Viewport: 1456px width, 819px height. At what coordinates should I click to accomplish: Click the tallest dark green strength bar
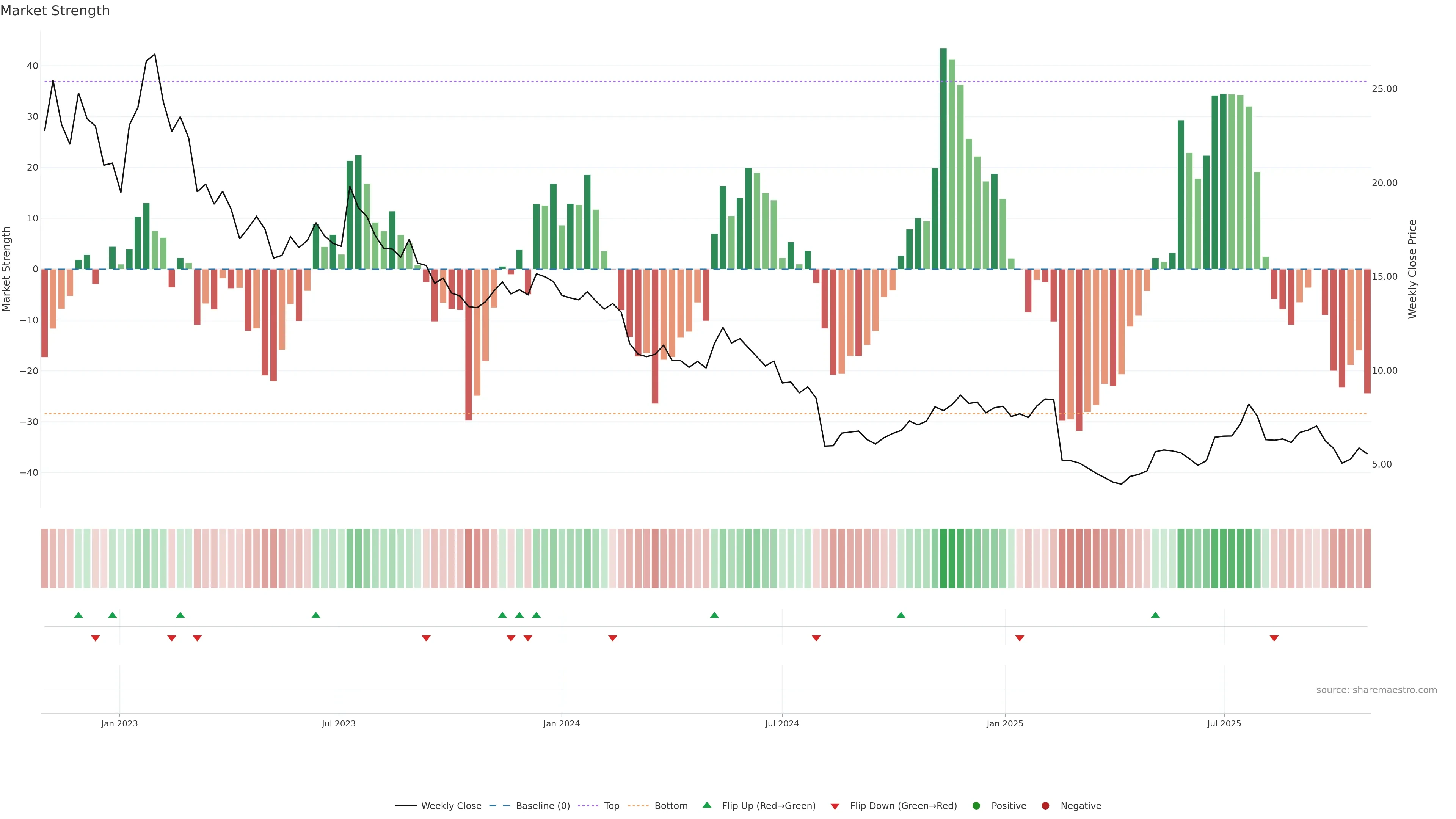[x=943, y=158]
